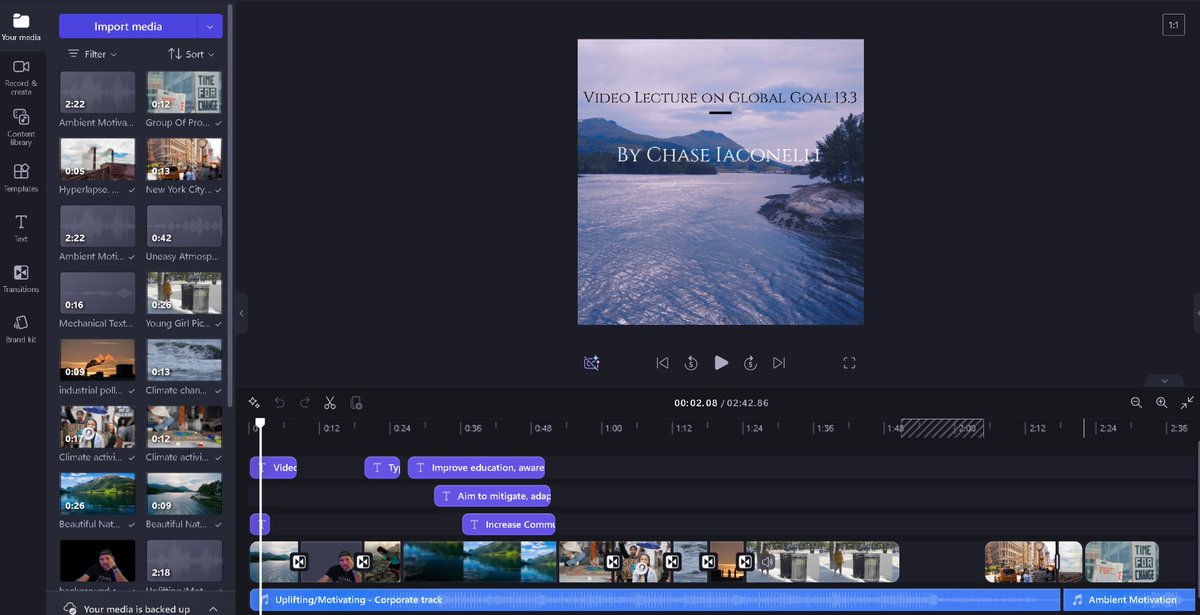Click the 0:24 mark on timeline ruler
This screenshot has height=615, width=1200.
coord(401,428)
